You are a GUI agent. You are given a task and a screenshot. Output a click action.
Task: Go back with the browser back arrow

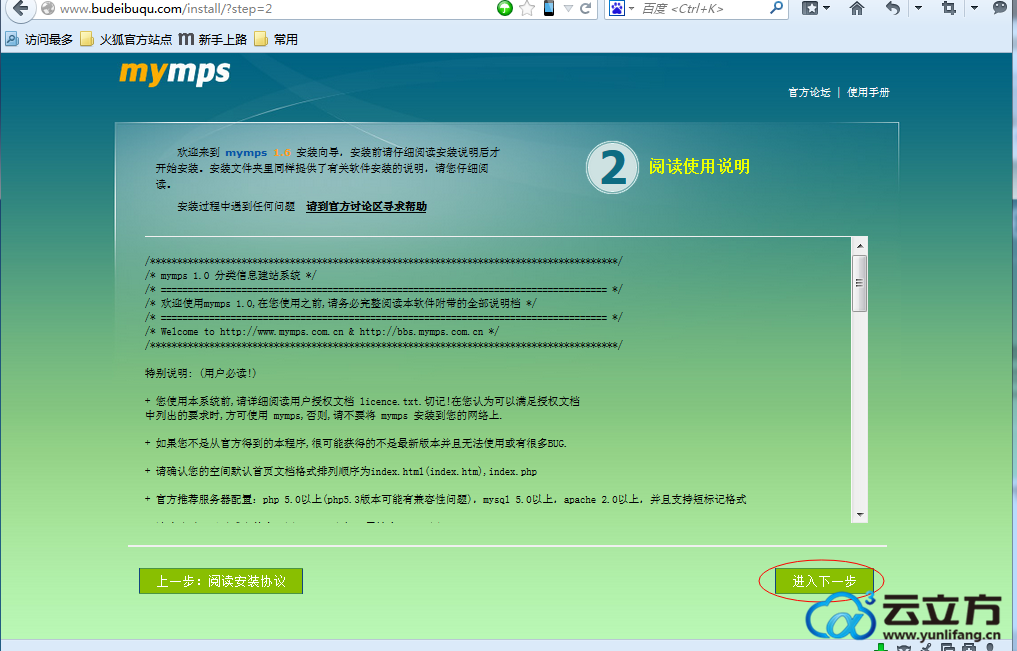(x=19, y=8)
